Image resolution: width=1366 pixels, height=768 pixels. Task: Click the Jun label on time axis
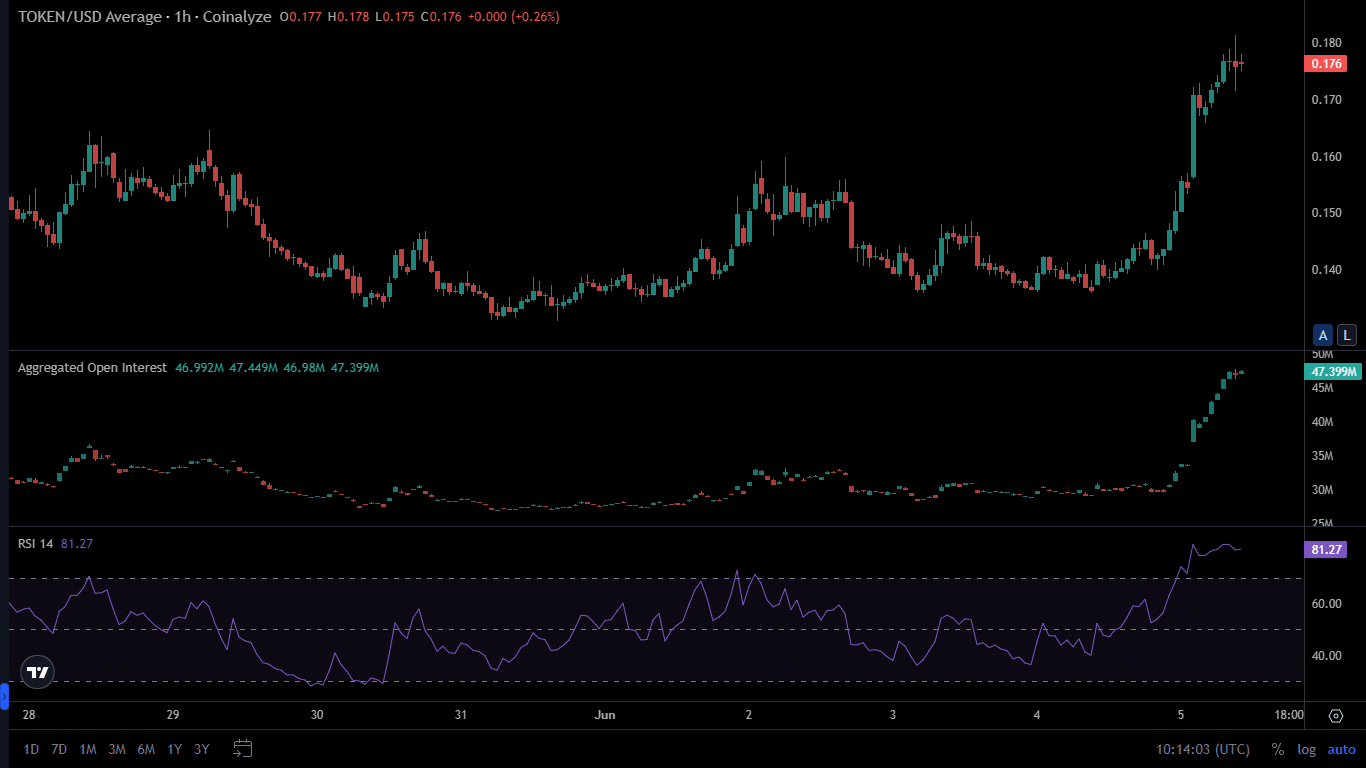(604, 715)
